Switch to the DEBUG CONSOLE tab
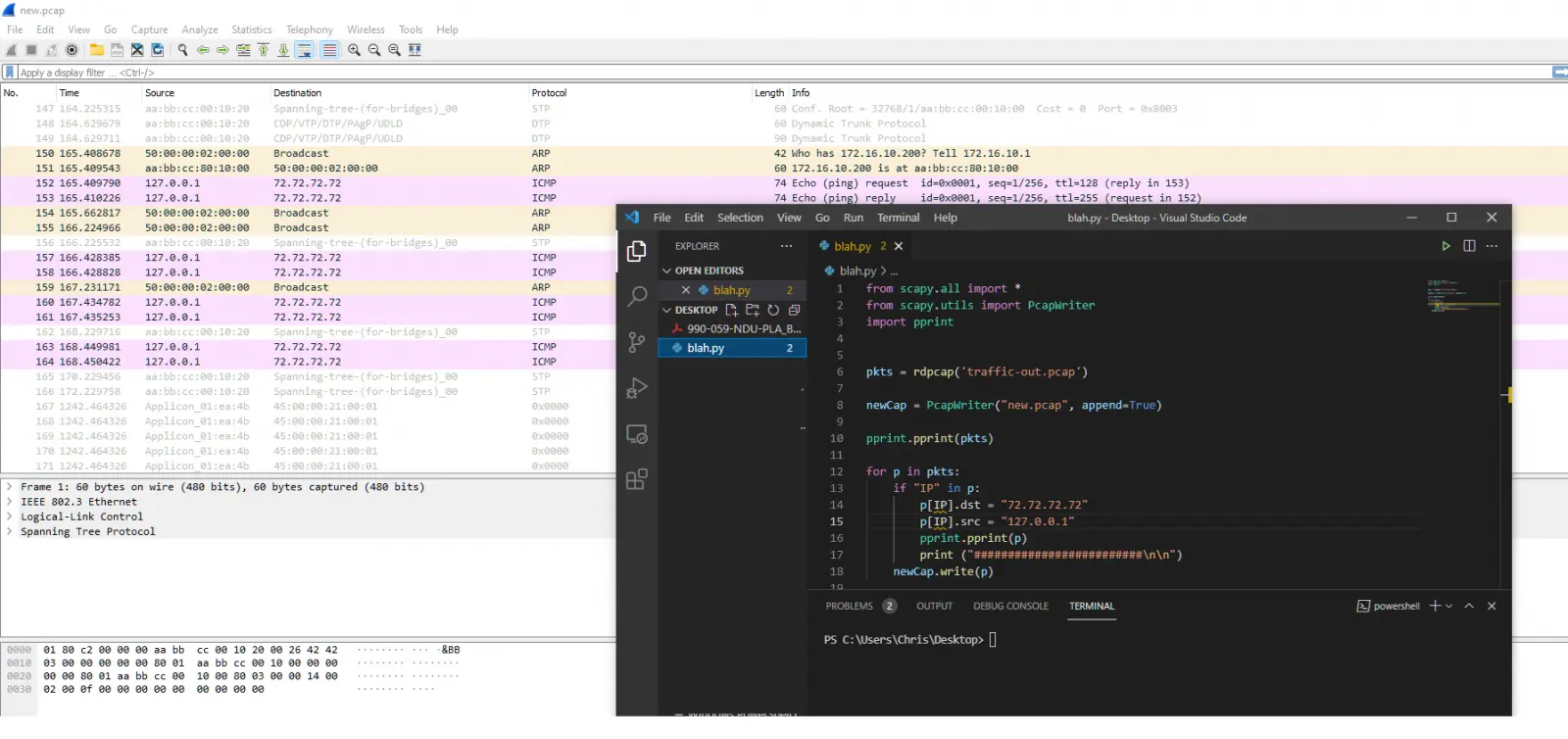This screenshot has height=739, width=1568. 1010,606
